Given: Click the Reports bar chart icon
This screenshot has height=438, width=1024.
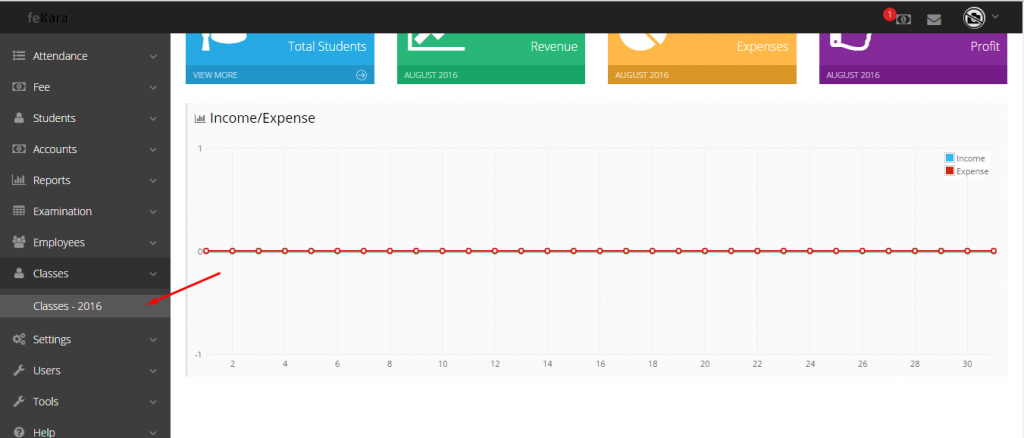Looking at the screenshot, I should pos(19,180).
